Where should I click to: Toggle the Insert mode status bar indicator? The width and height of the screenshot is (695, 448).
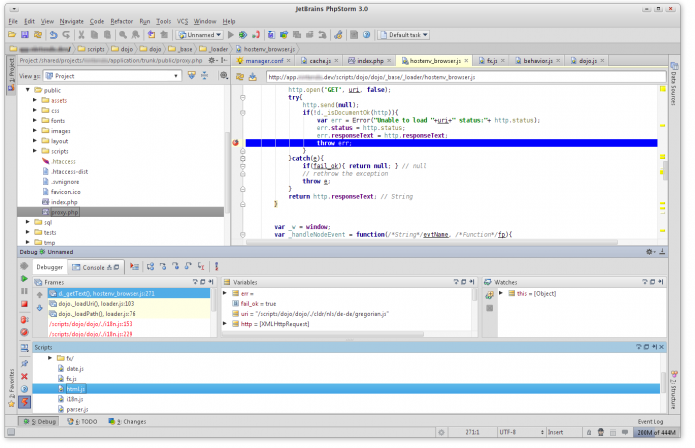pyautogui.click(x=555, y=432)
